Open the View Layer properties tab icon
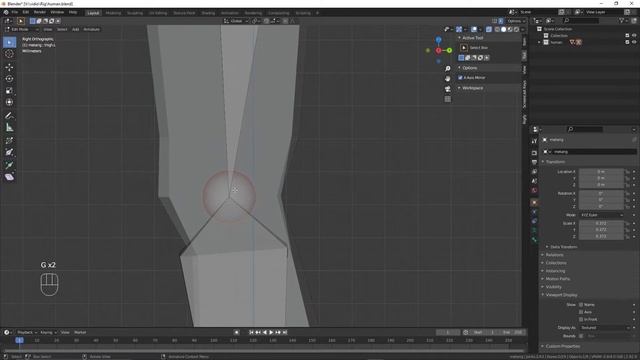Viewport: 640px width, 360px height. 534,172
